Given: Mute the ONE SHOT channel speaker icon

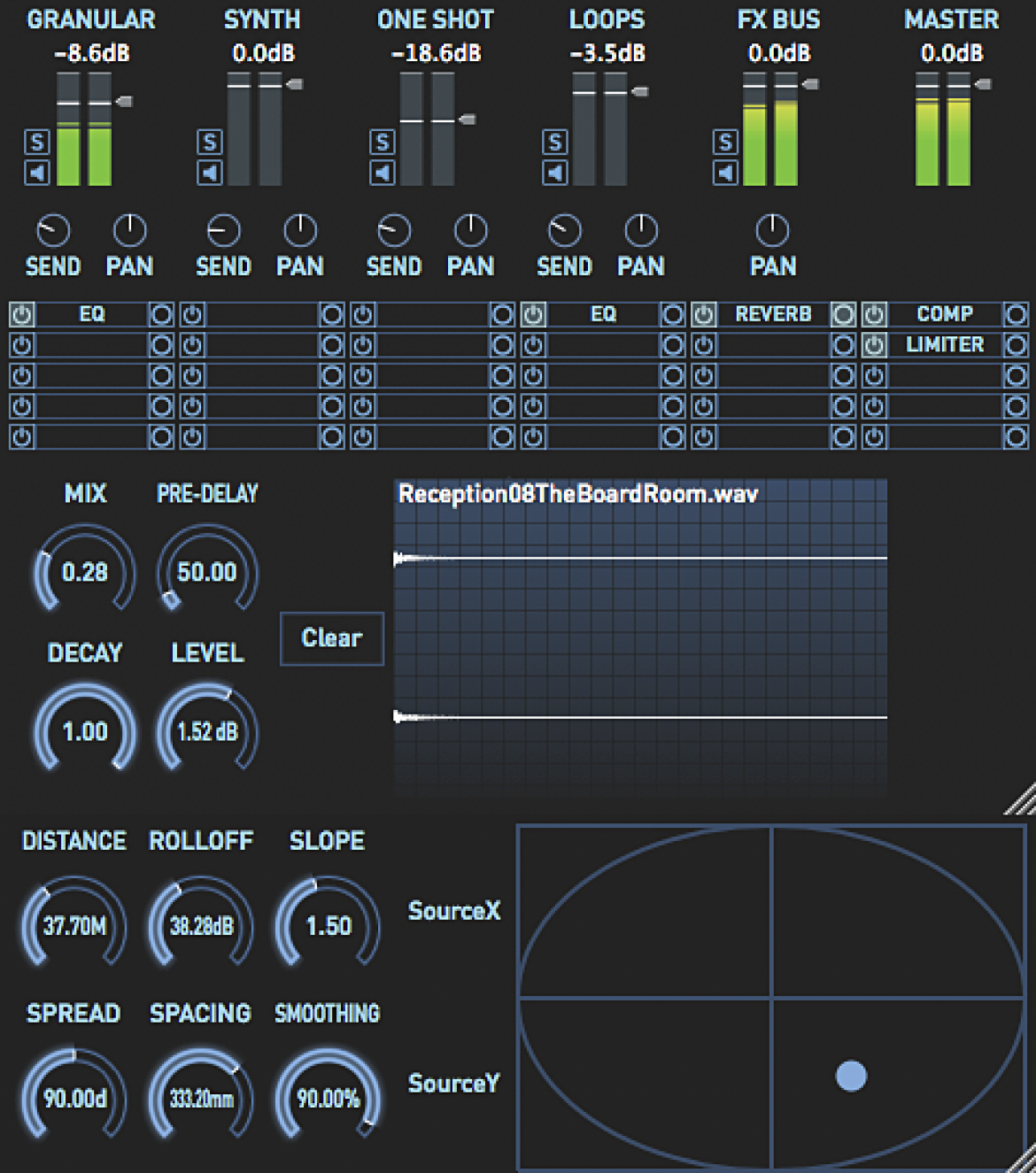Looking at the screenshot, I should (x=382, y=173).
